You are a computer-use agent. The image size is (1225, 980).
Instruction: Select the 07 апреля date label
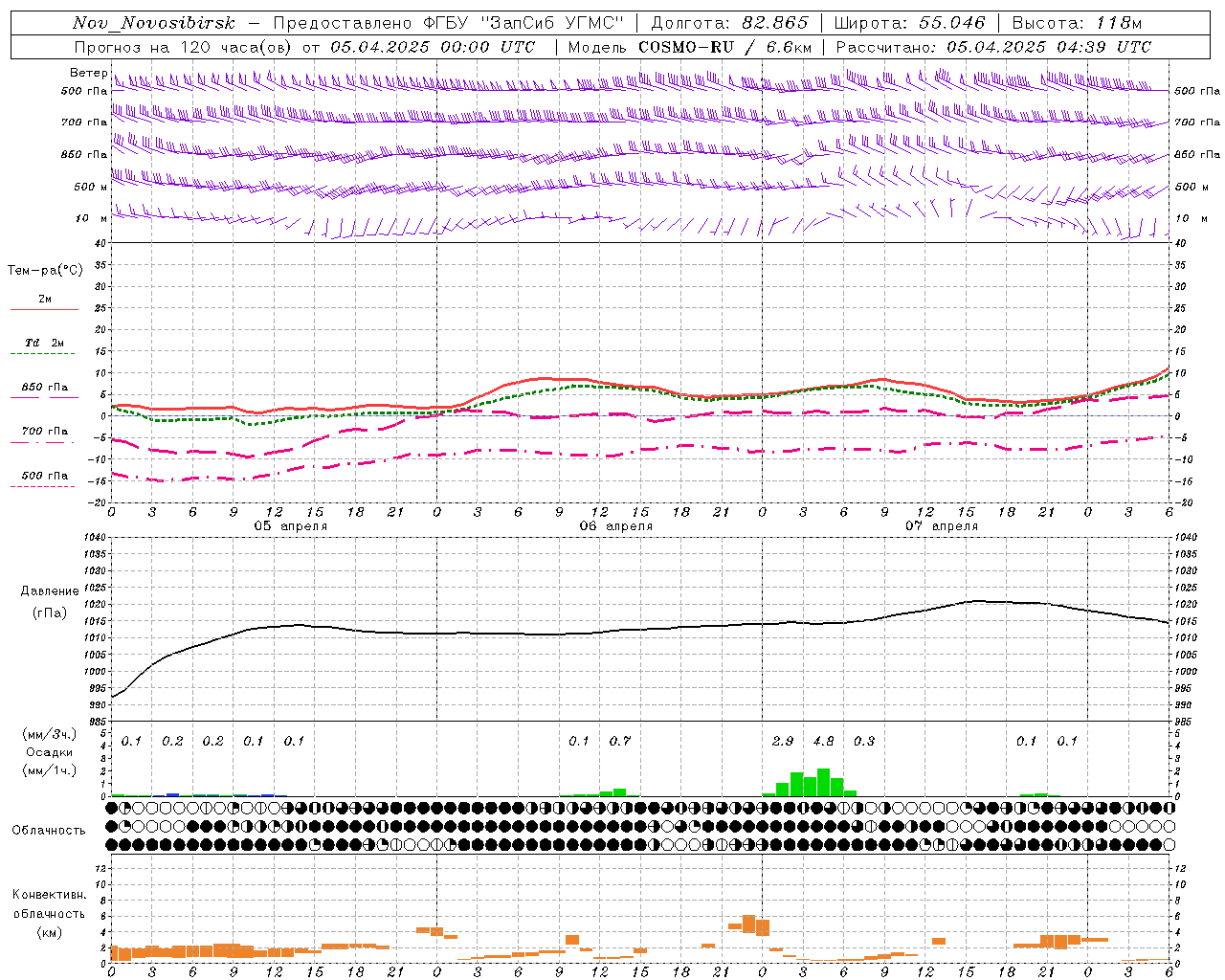point(942,526)
